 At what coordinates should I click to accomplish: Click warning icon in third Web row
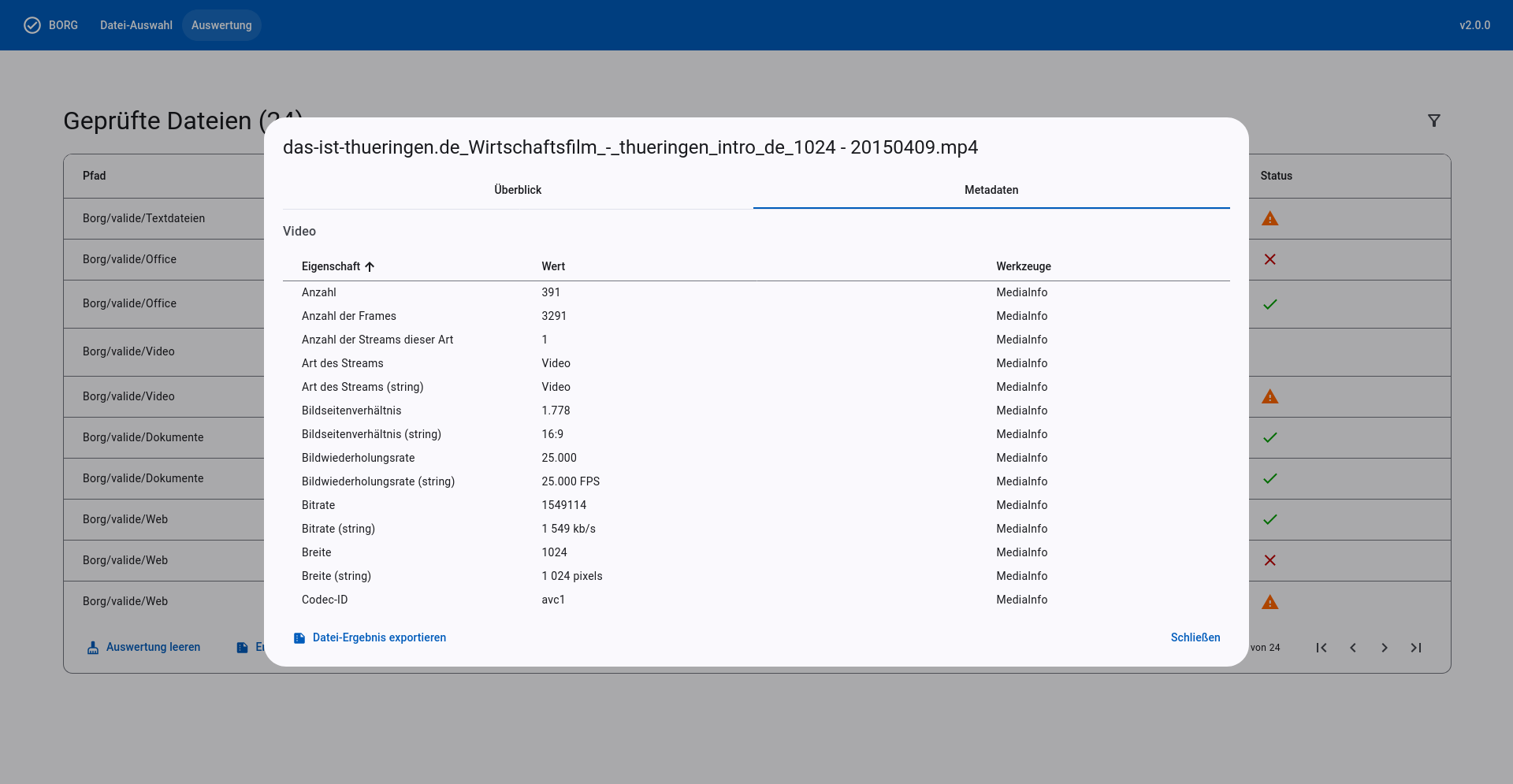pyautogui.click(x=1270, y=602)
